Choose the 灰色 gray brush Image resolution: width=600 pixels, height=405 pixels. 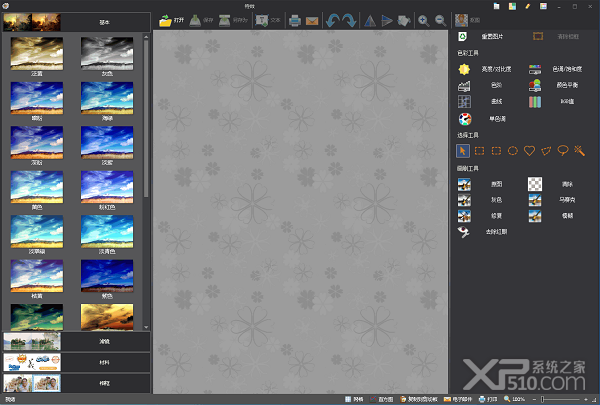point(464,200)
